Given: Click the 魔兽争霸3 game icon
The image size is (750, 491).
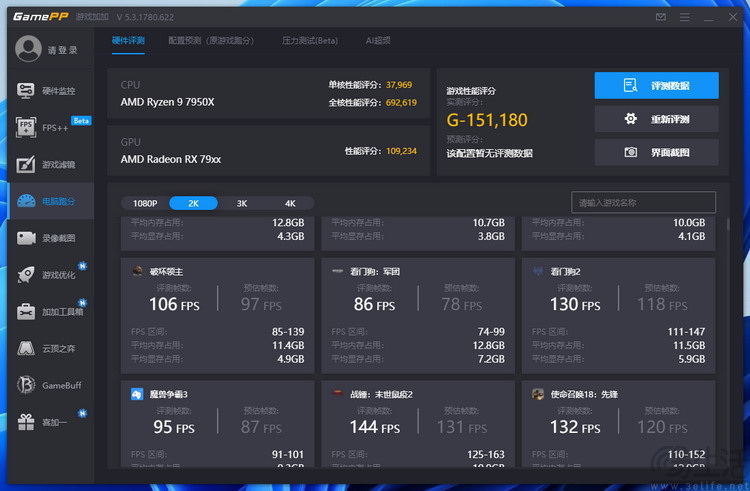Looking at the screenshot, I should pyautogui.click(x=137, y=394).
